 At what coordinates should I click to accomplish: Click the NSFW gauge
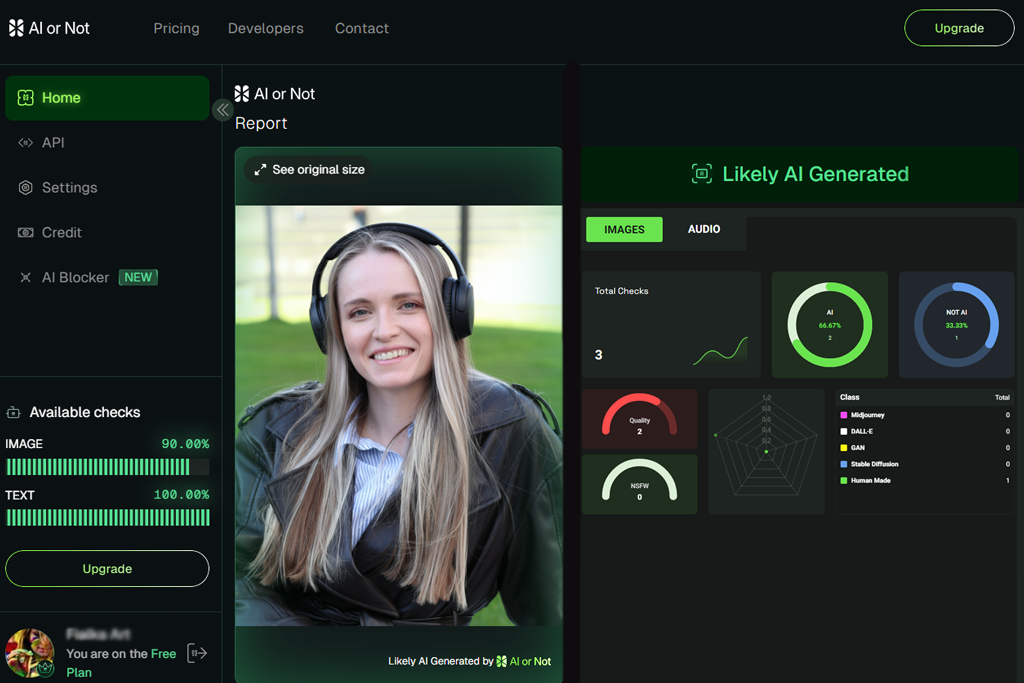(639, 482)
